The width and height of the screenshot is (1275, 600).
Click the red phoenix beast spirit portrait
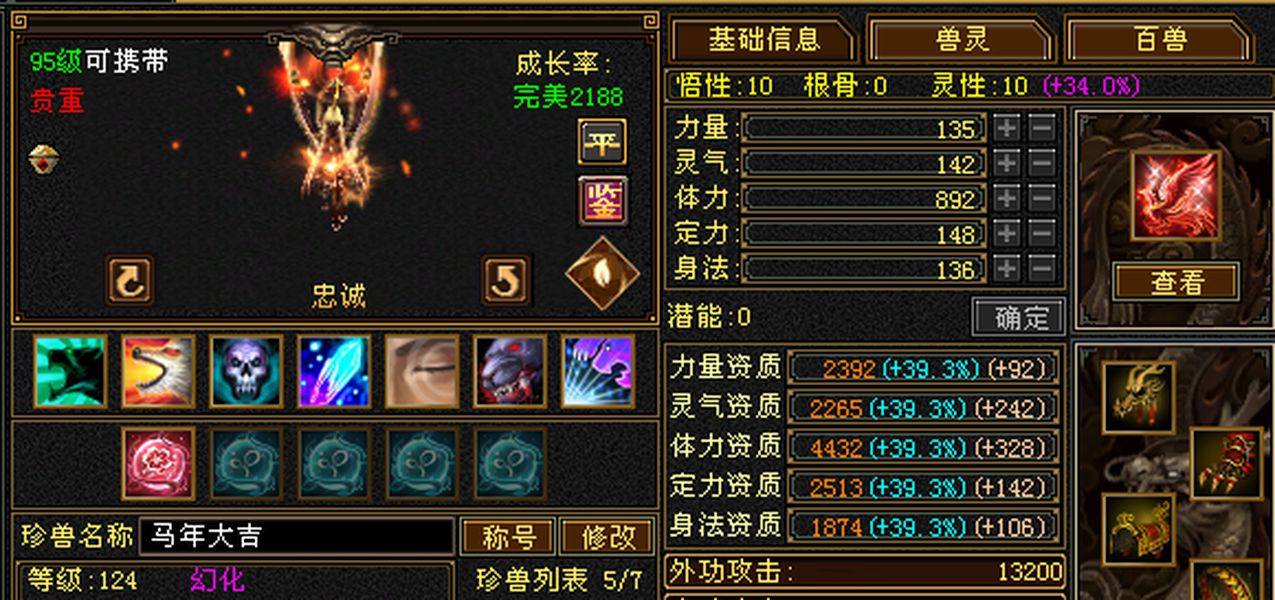coord(1175,196)
